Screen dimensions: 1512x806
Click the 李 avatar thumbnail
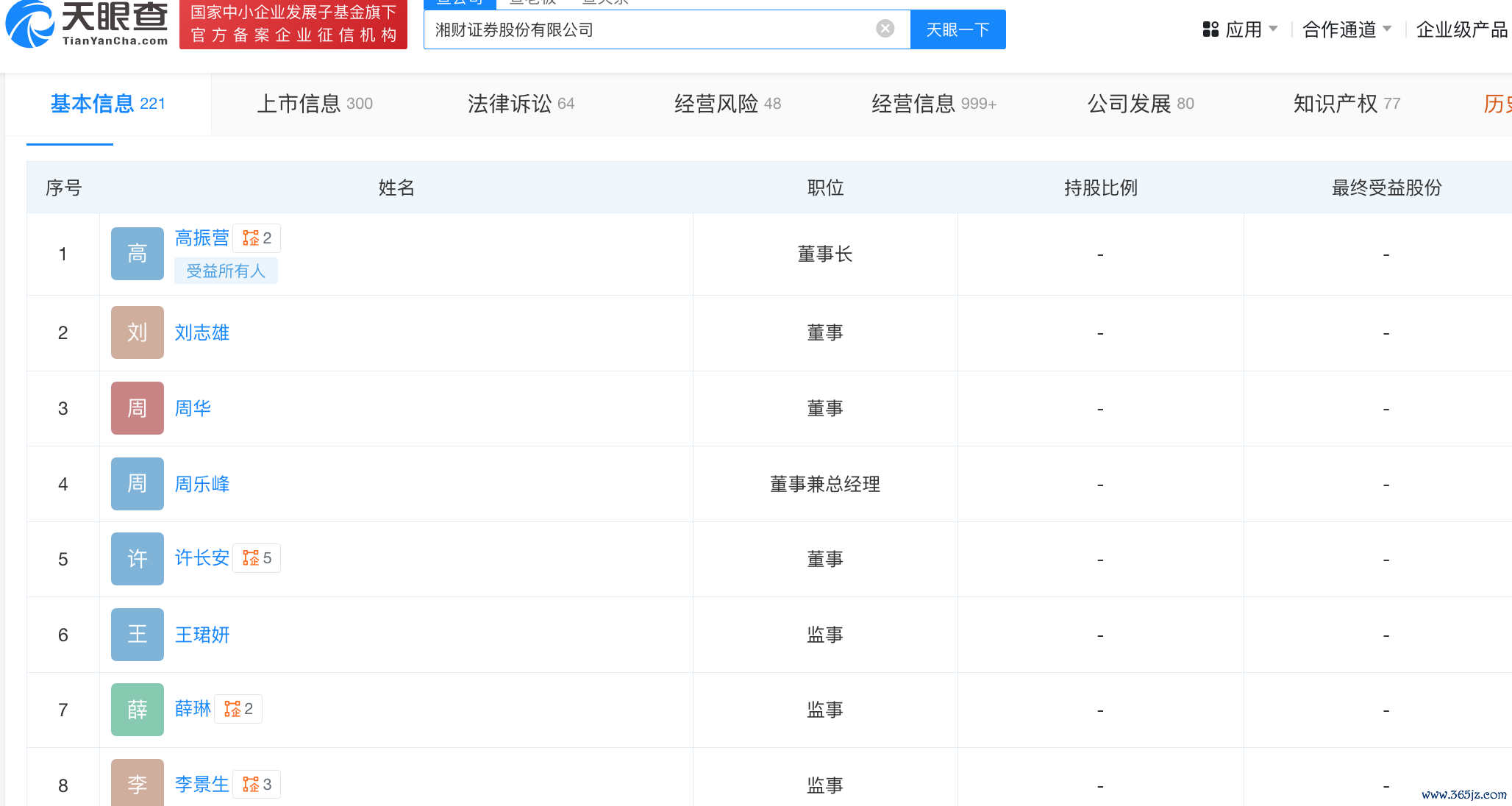pos(138,782)
